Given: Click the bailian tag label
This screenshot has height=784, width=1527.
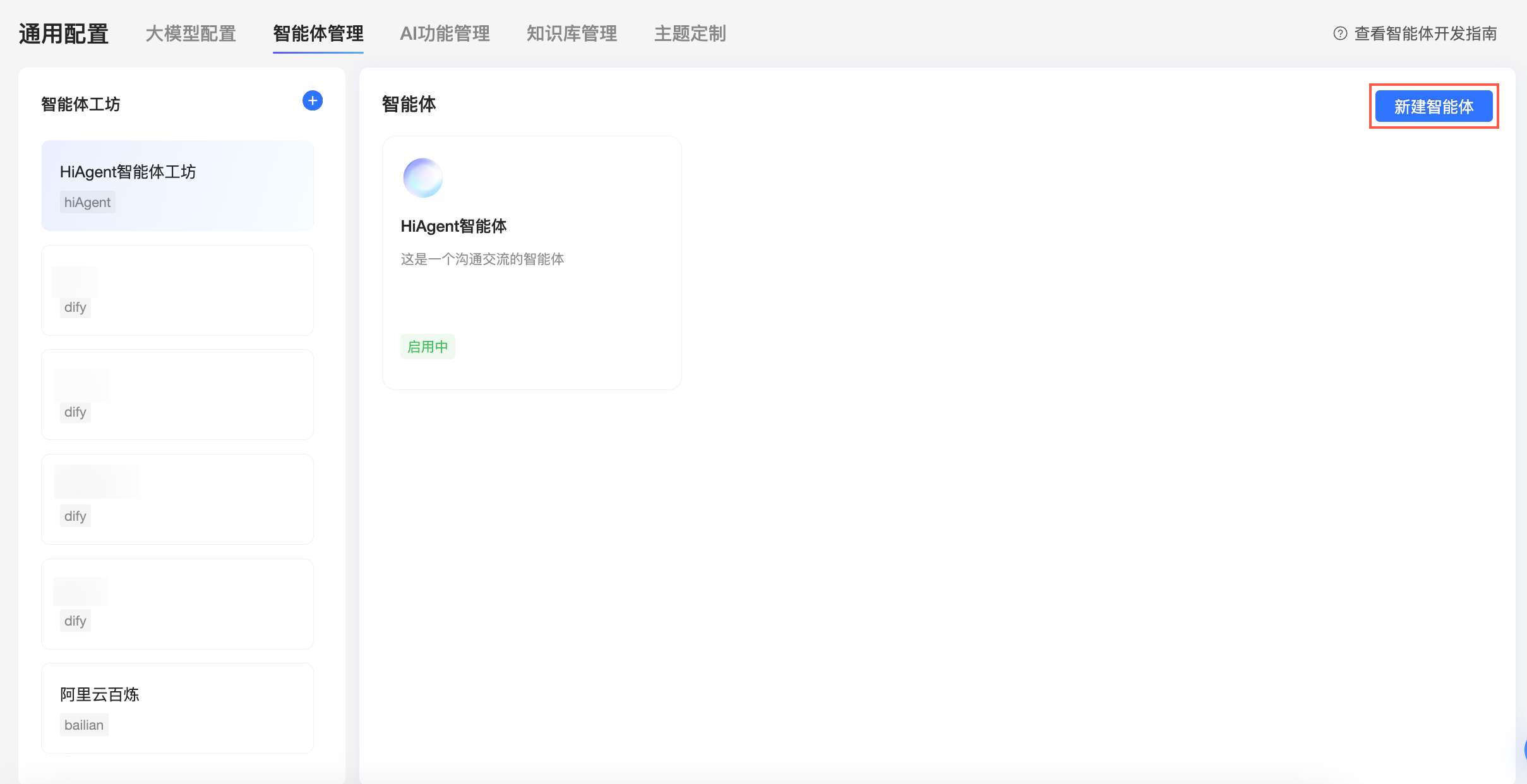Looking at the screenshot, I should [84, 725].
